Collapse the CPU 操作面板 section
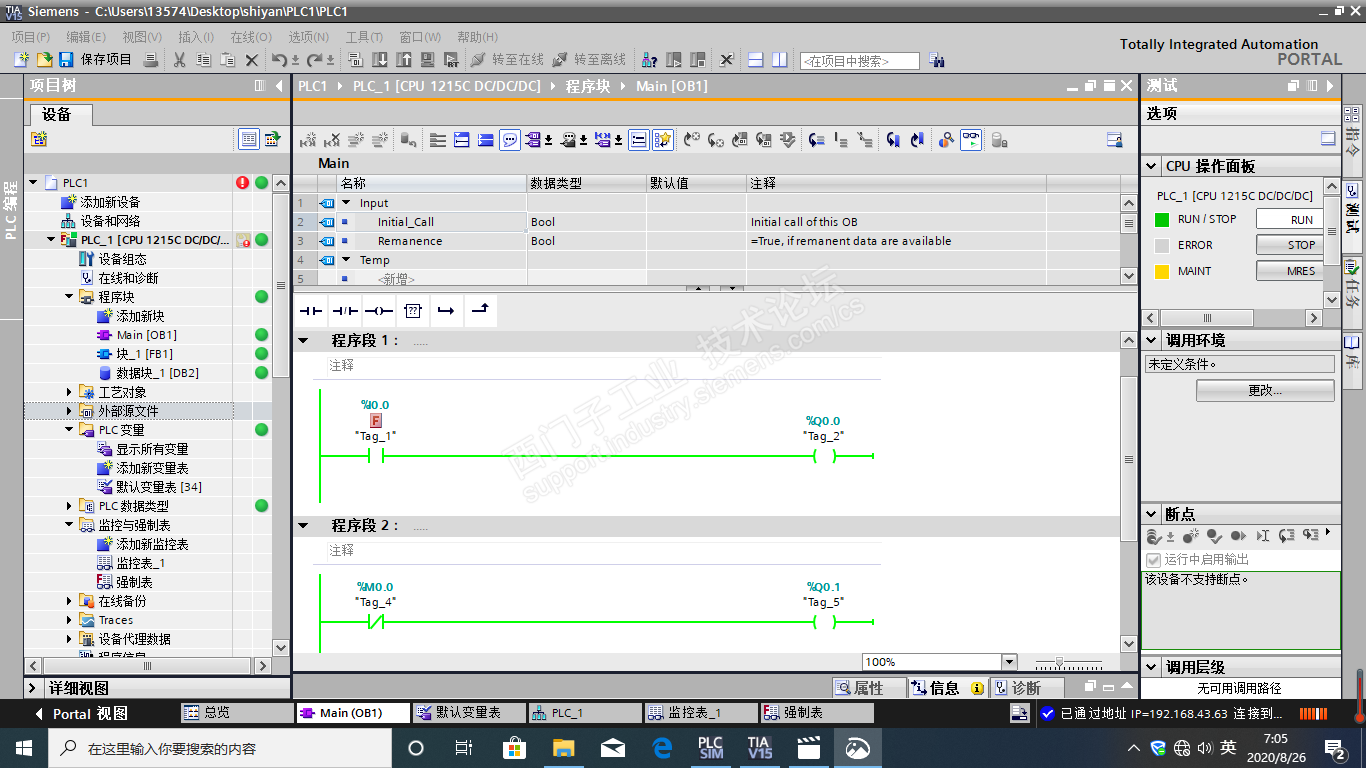The width and height of the screenshot is (1366, 768). [1152, 166]
